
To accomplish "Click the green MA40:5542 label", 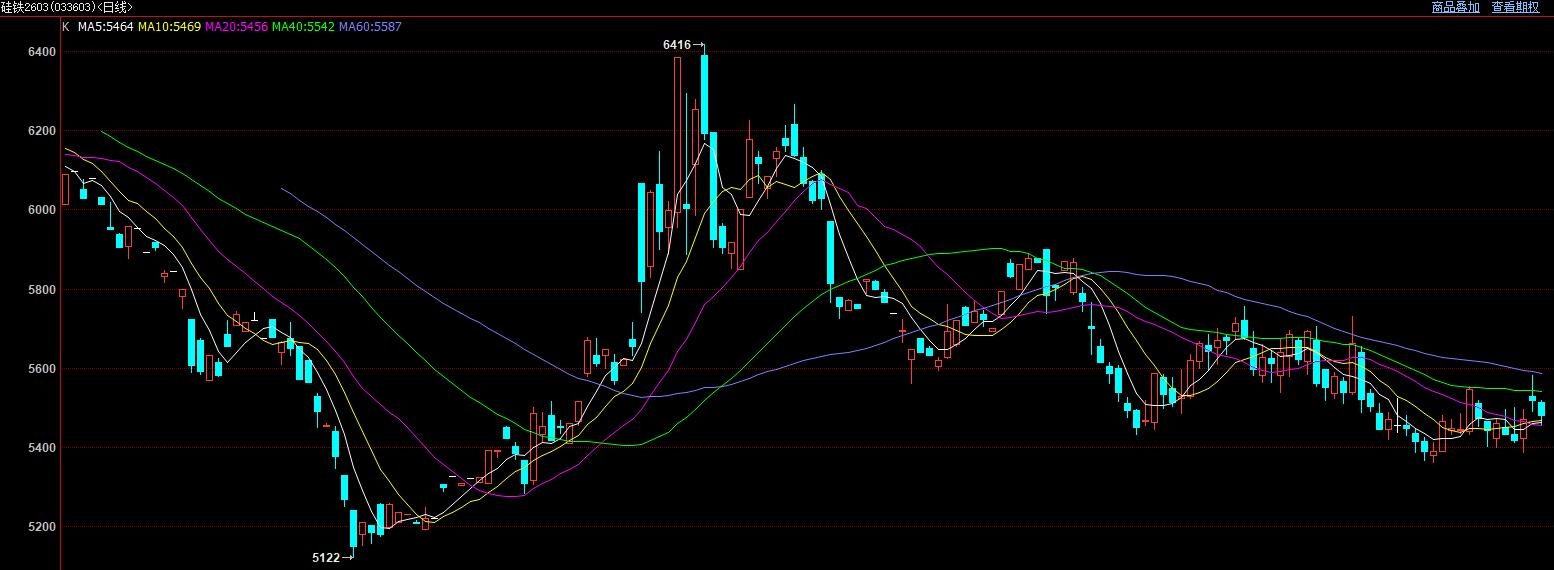I will point(303,27).
